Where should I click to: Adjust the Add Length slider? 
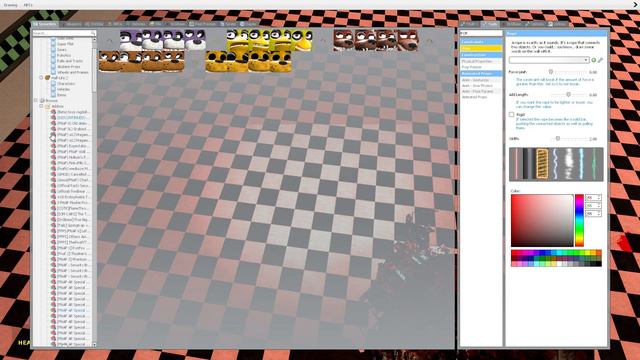568,95
